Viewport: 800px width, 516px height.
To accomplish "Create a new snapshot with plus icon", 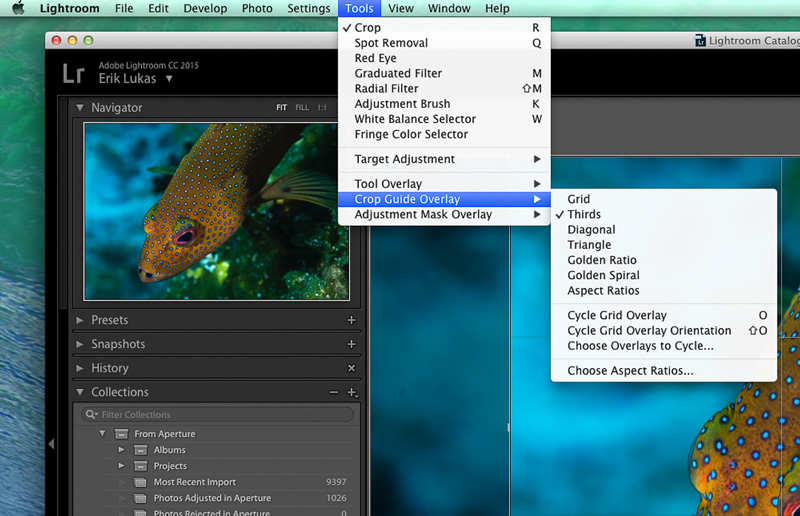I will tap(351, 344).
